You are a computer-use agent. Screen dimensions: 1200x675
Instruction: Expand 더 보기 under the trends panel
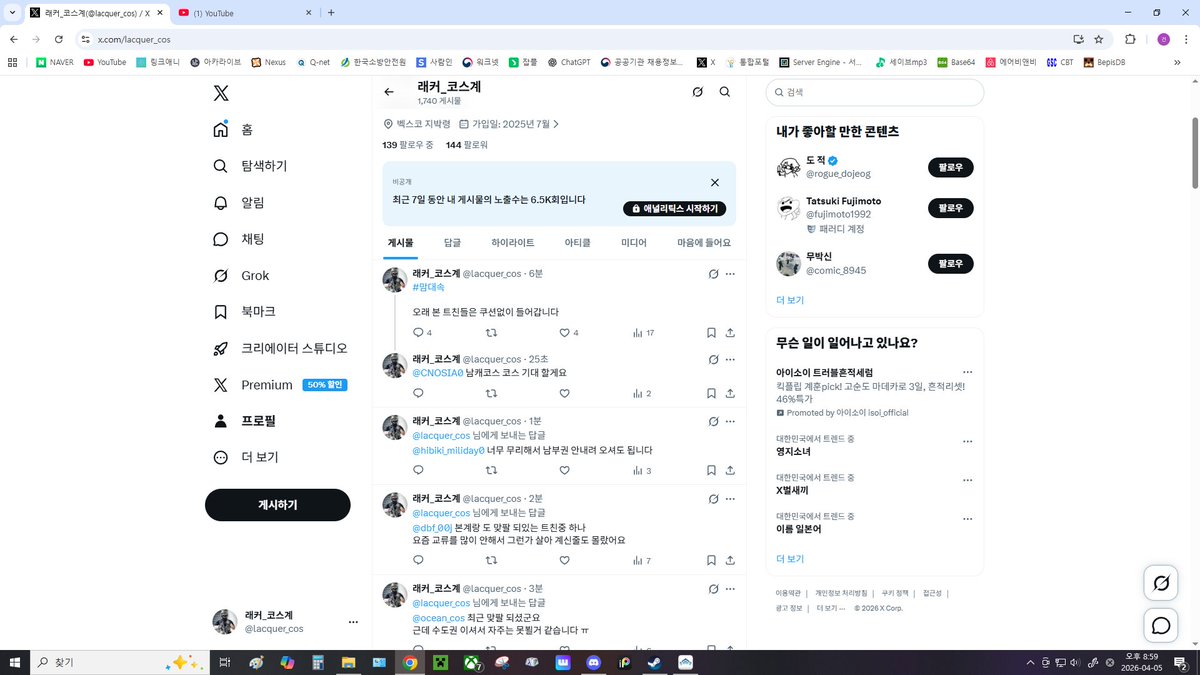point(790,559)
